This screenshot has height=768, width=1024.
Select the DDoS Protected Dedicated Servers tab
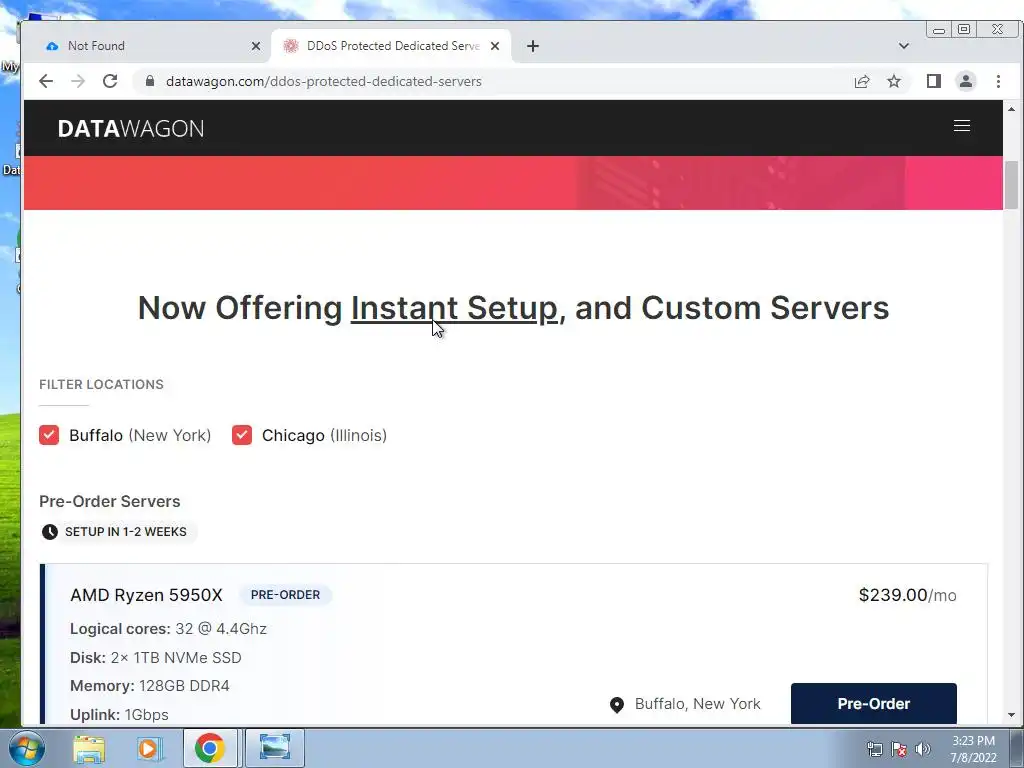[391, 46]
